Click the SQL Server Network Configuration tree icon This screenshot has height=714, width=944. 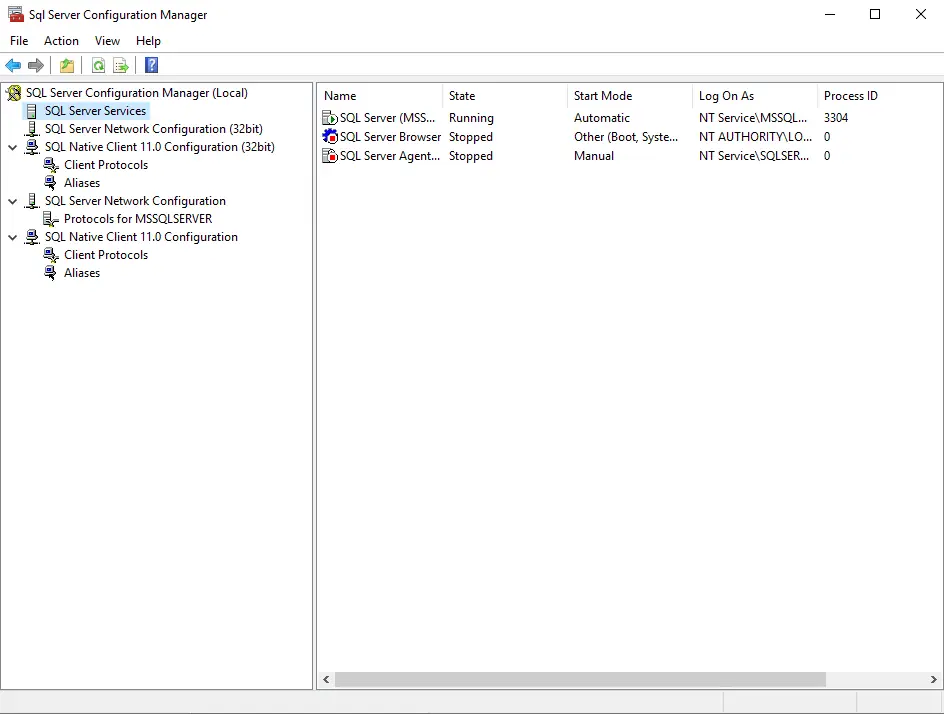click(32, 201)
